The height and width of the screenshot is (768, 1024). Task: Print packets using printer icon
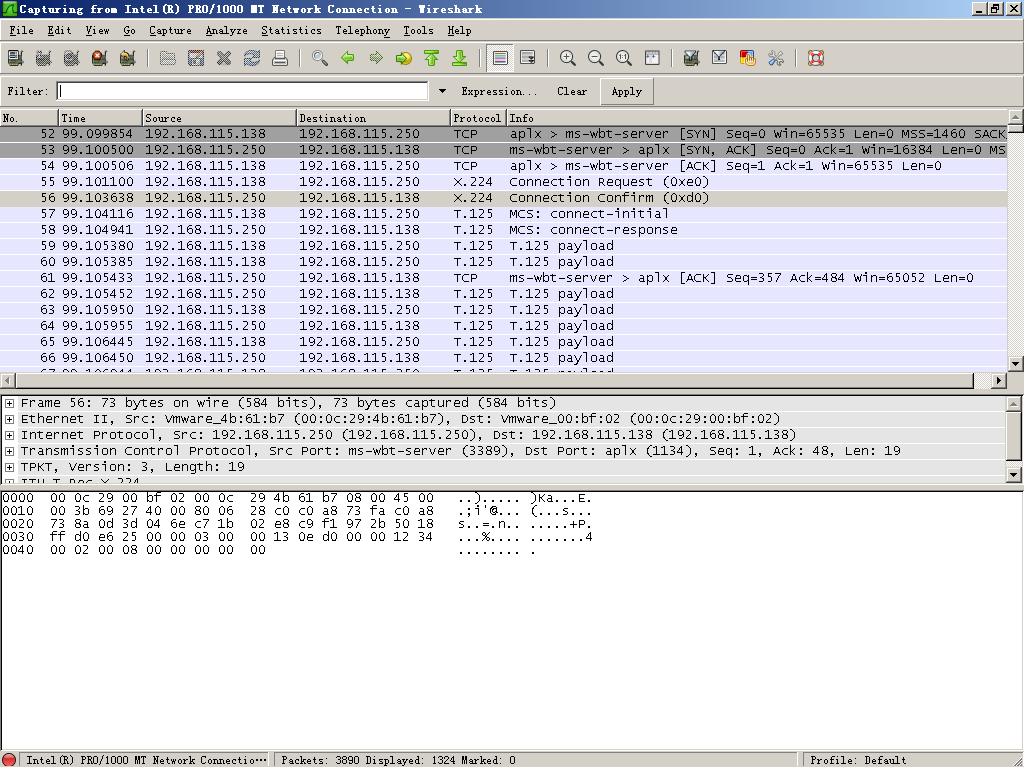(280, 58)
